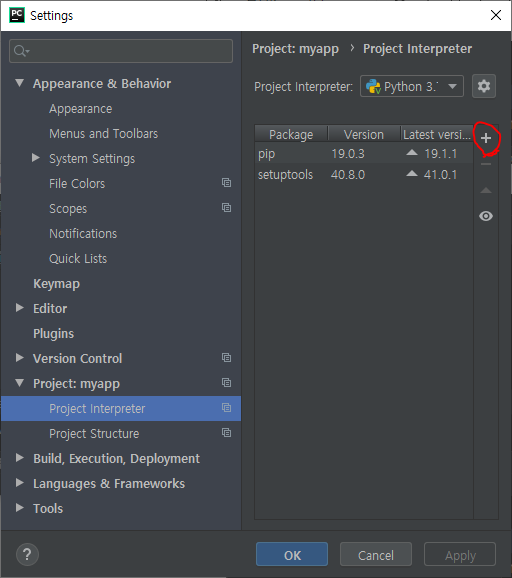The height and width of the screenshot is (578, 512).
Task: Expand the System Settings node
Action: pos(36,158)
